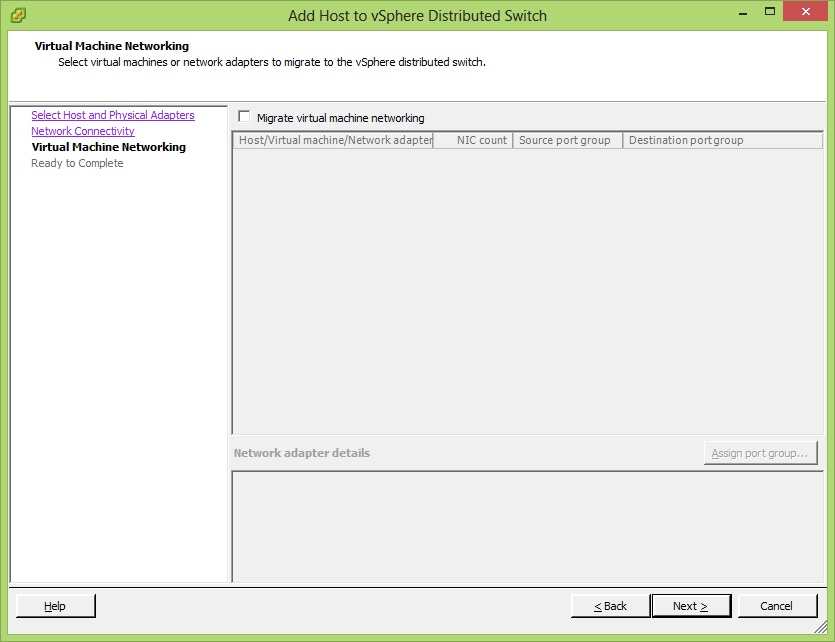Sort by Host/Virtual machine/Network adapter column
The height and width of the screenshot is (642, 835).
click(334, 140)
